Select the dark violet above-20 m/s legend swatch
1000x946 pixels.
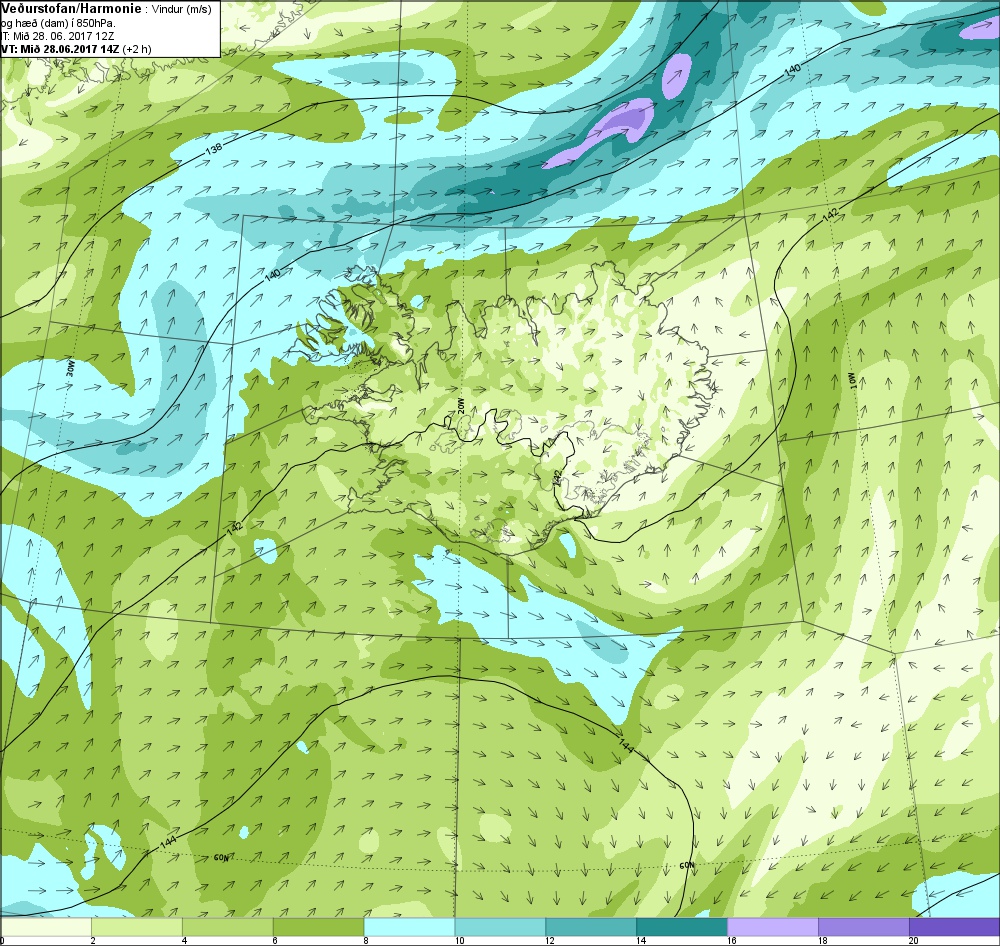954,926
